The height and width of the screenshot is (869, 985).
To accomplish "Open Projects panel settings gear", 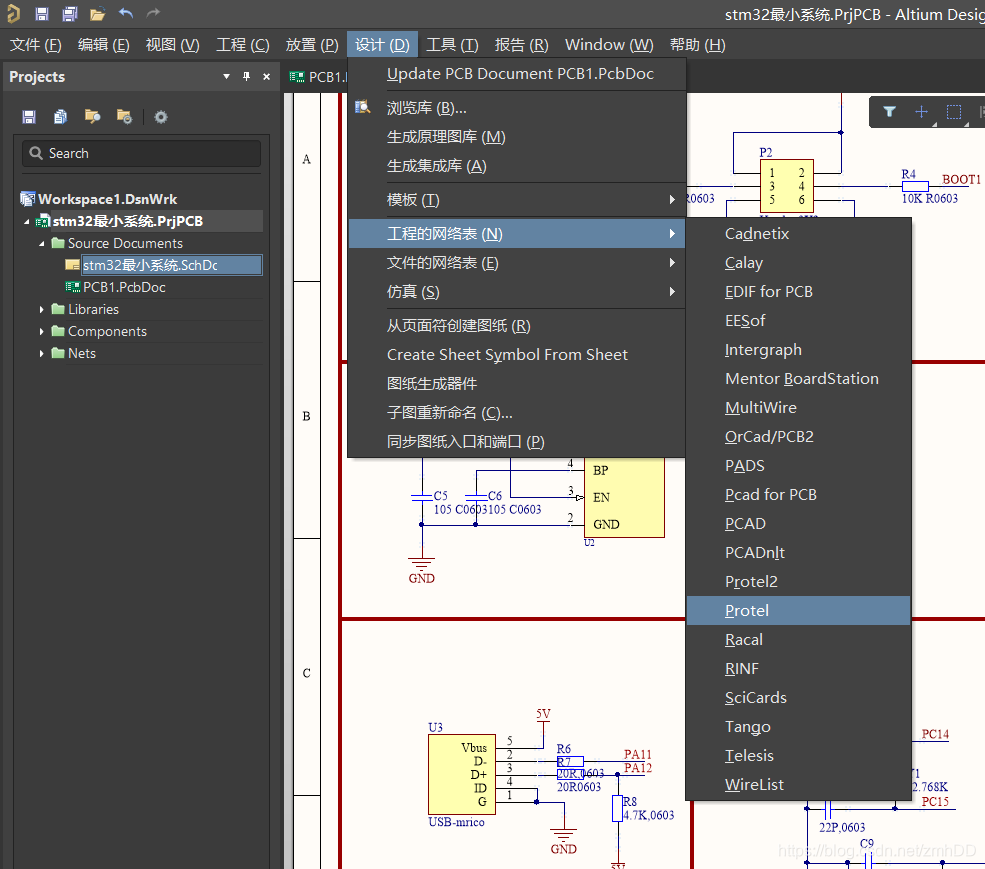I will [161, 117].
